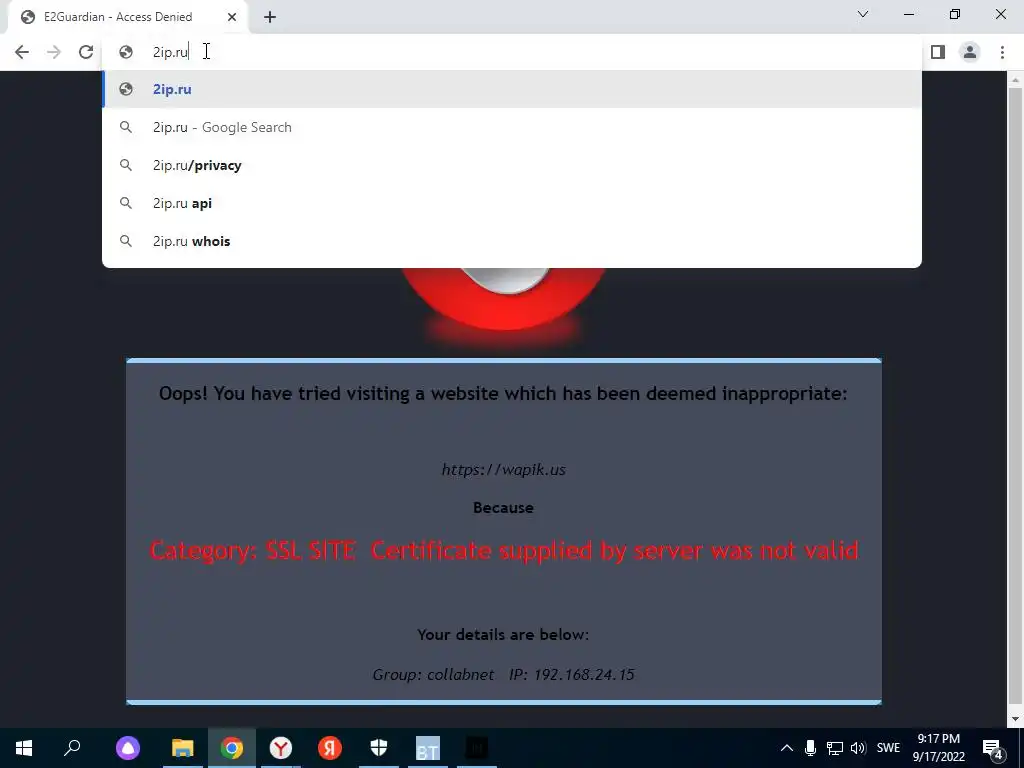The width and height of the screenshot is (1024, 768).
Task: Click the "Oops! You have tried visiting" heading
Action: [x=503, y=394]
